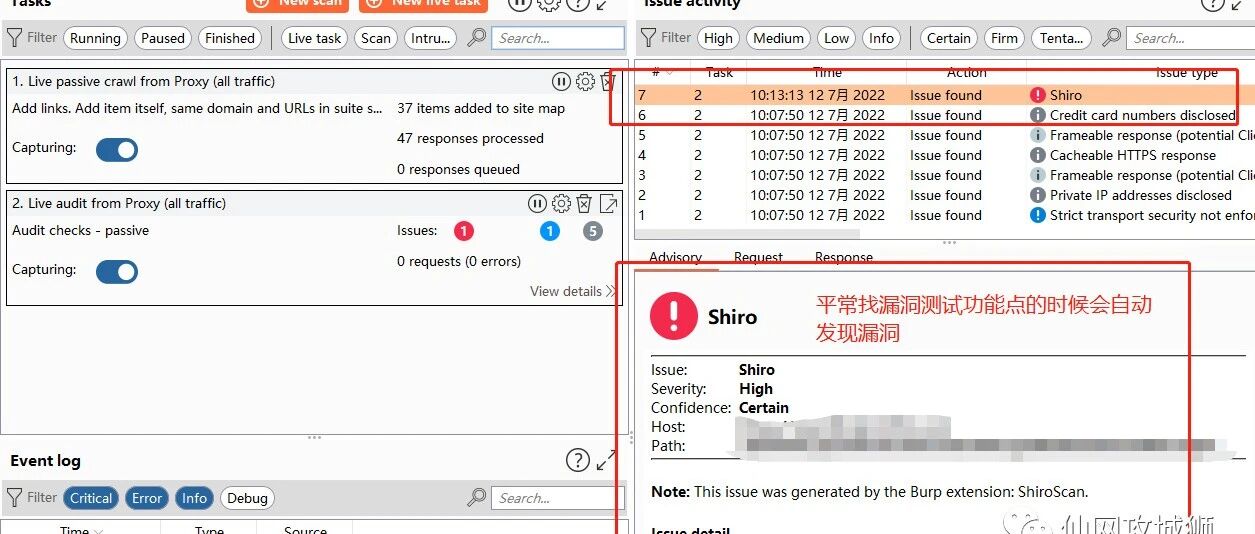Image resolution: width=1255 pixels, height=534 pixels.
Task: Click the icon beside Cacheable HTTPS response
Action: click(x=1038, y=155)
